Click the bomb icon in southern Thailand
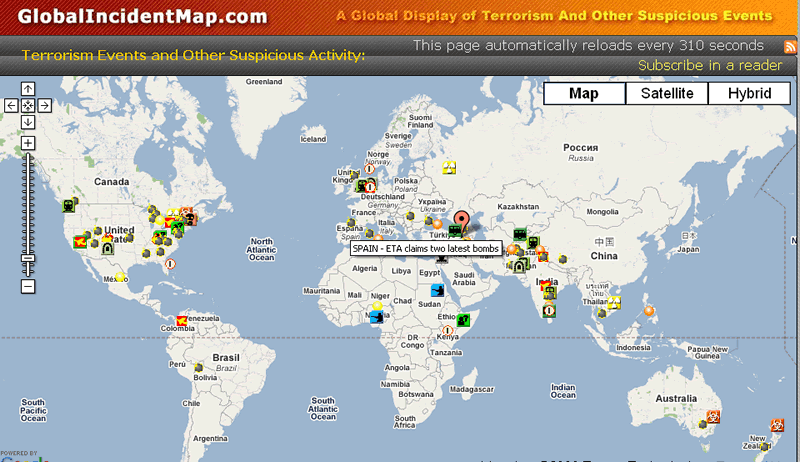The width and height of the screenshot is (800, 462). [x=602, y=313]
